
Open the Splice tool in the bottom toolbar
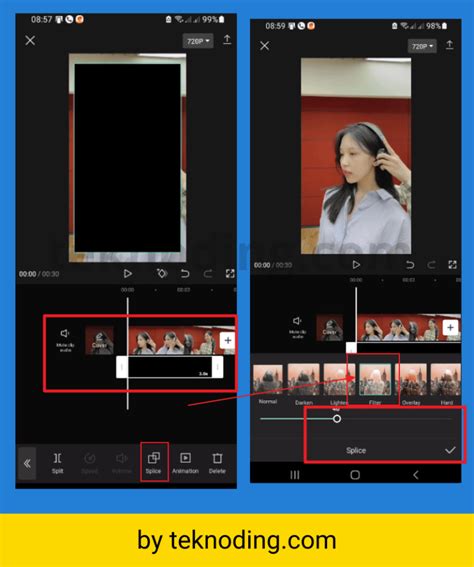pos(153,463)
